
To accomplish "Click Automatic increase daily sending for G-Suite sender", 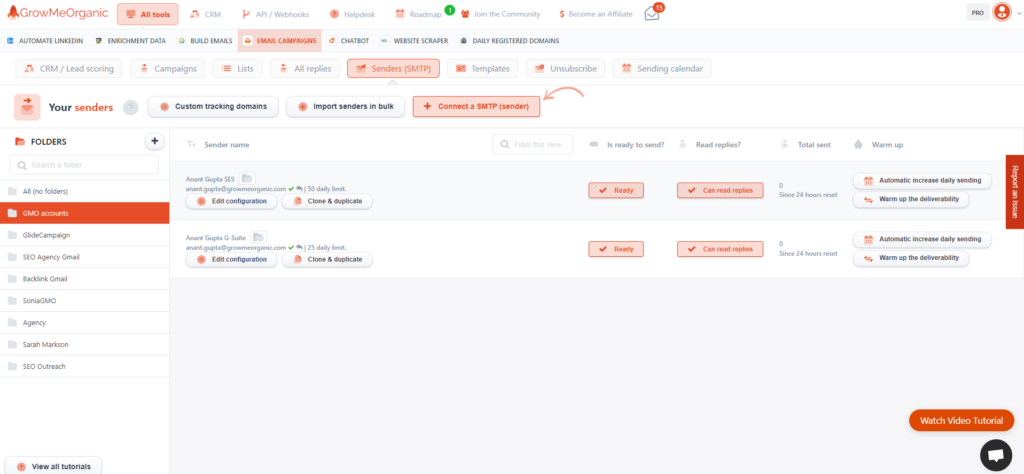I will tap(922, 240).
